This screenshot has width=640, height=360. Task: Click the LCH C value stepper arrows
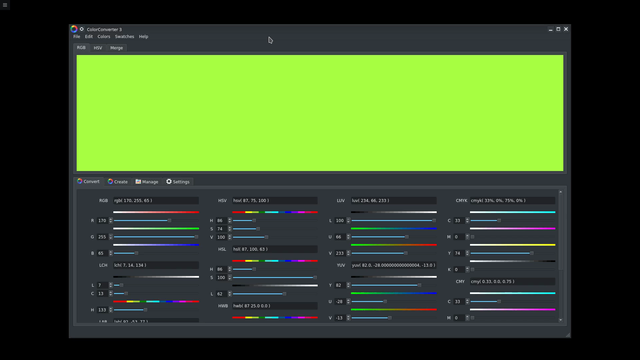(x=111, y=293)
